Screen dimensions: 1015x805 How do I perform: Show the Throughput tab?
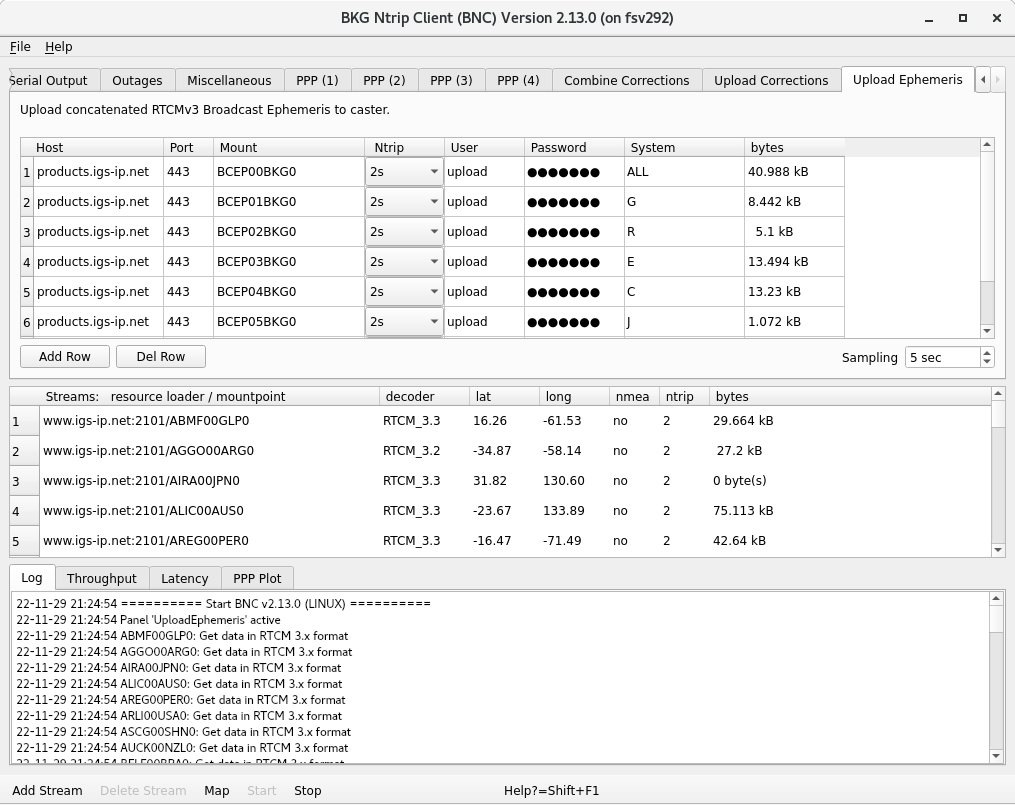point(101,579)
